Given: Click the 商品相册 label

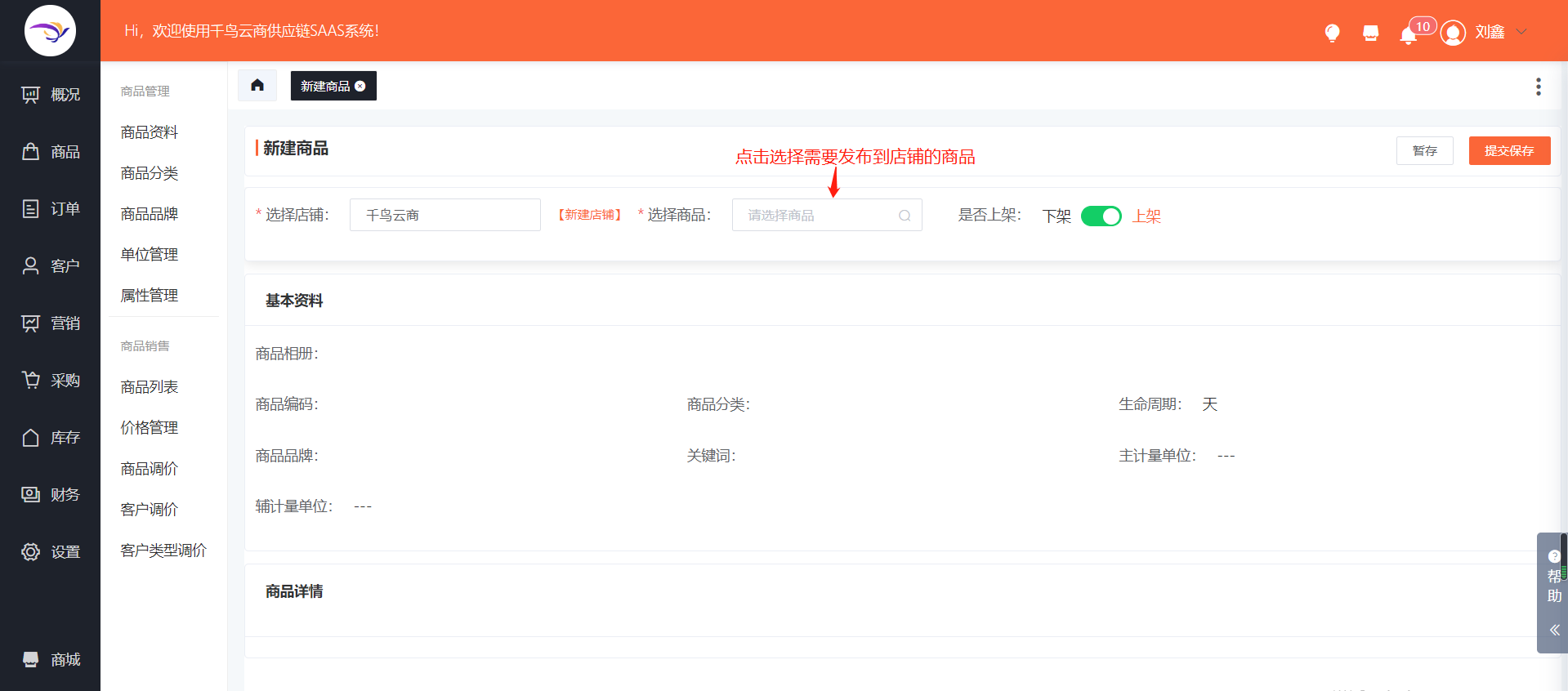Looking at the screenshot, I should click(287, 354).
